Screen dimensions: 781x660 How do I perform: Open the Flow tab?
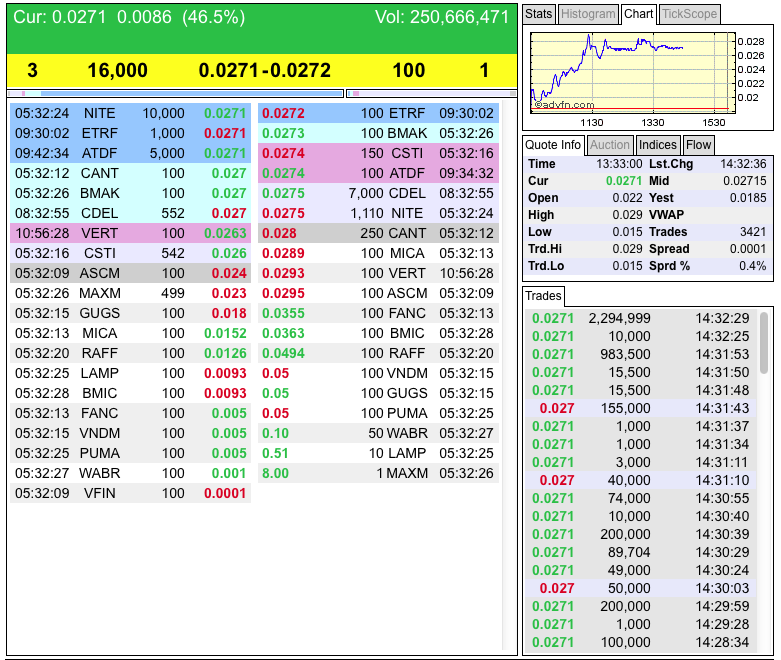[x=698, y=145]
